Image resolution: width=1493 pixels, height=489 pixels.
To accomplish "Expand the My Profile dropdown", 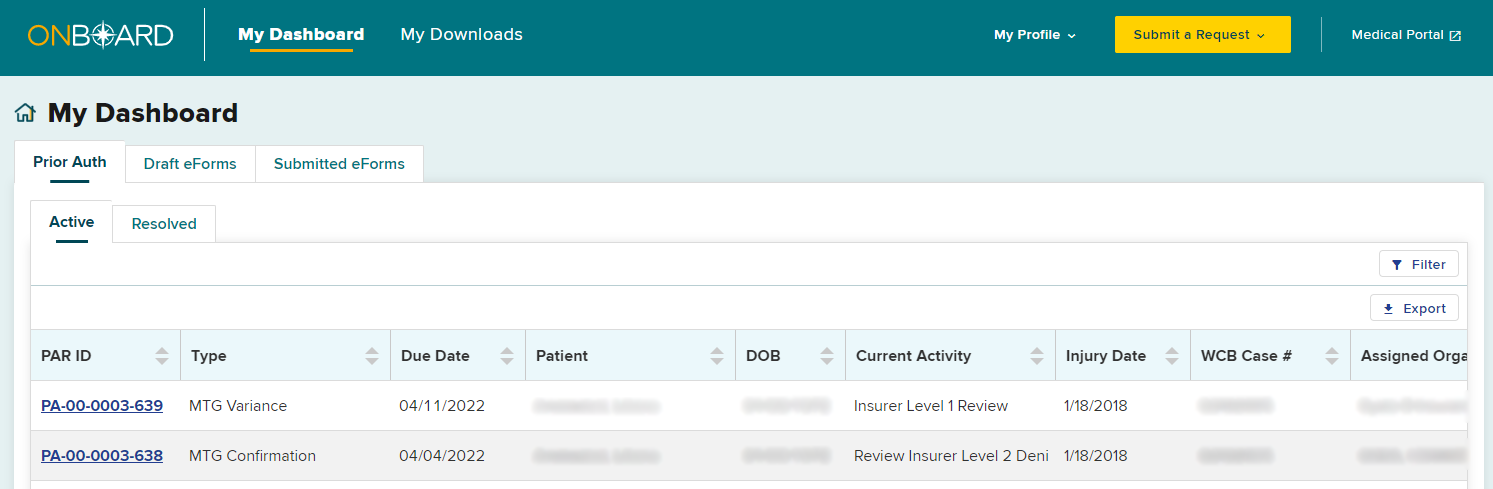I will pos(1034,35).
